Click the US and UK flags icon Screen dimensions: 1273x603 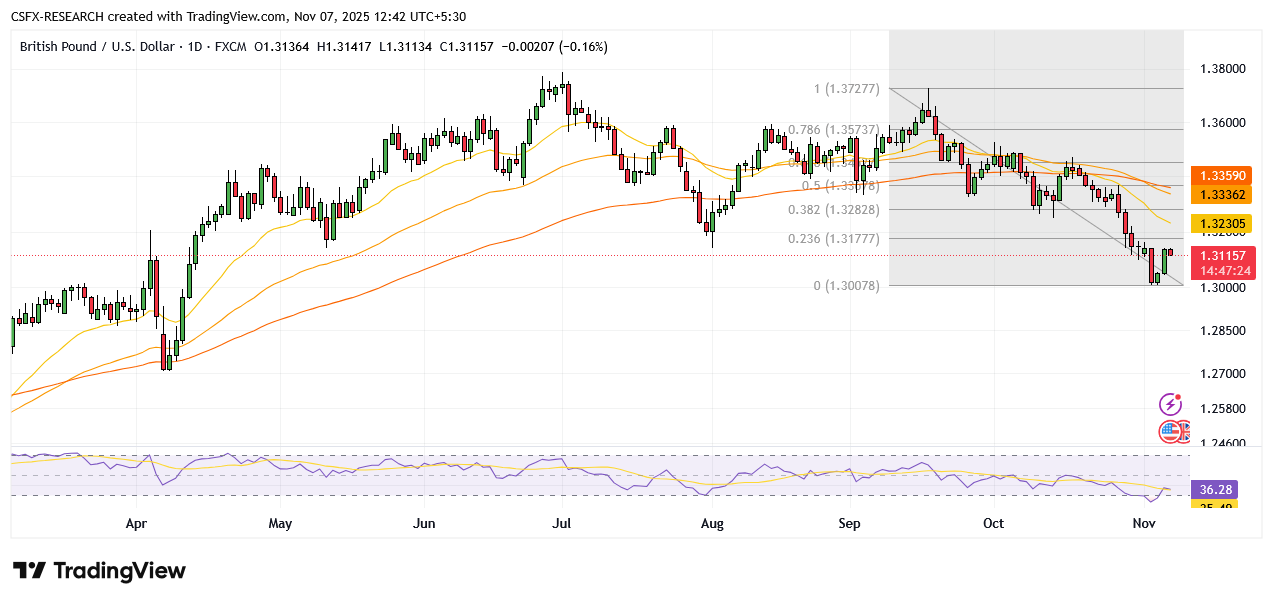click(1172, 432)
